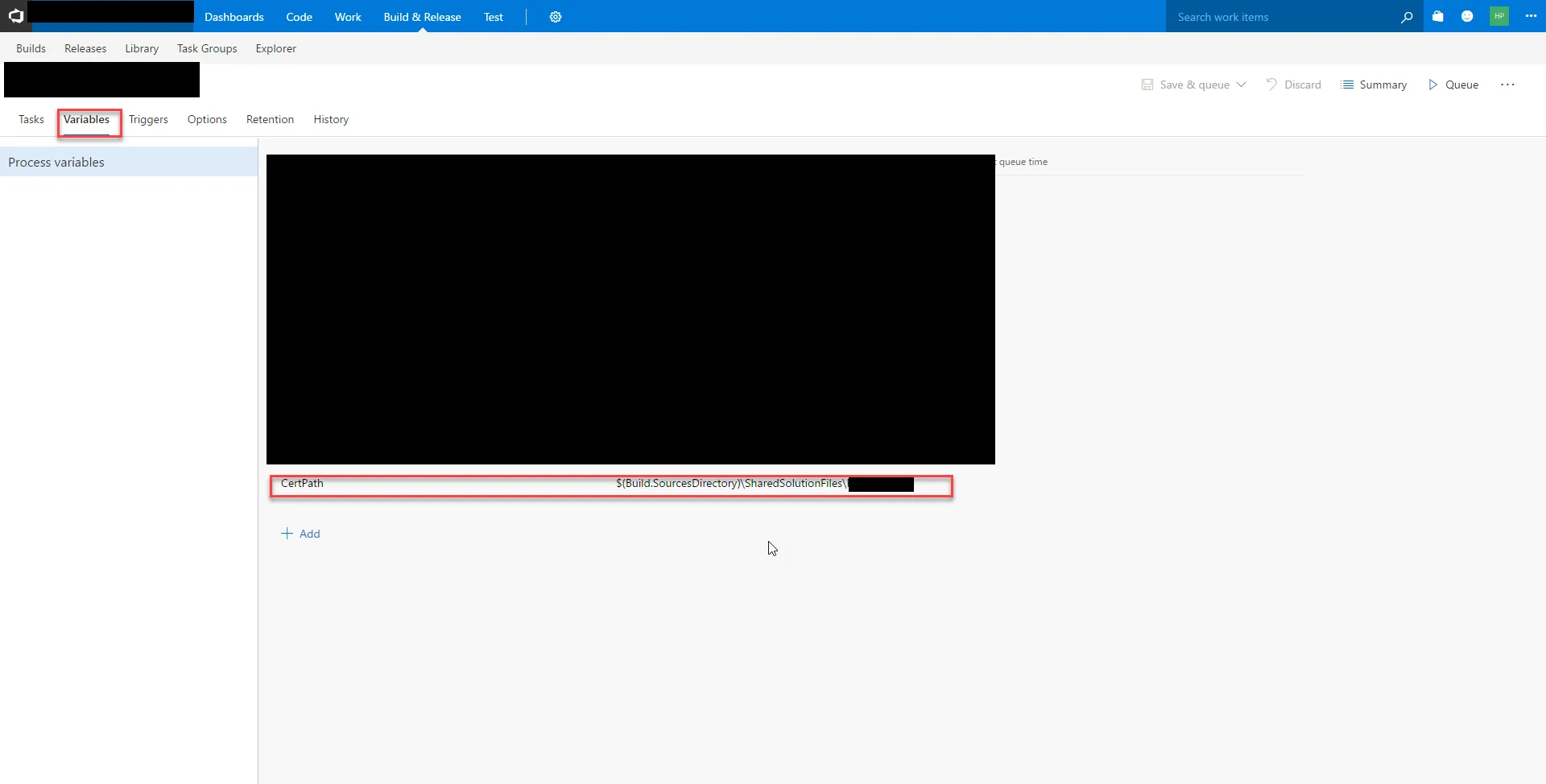Image resolution: width=1546 pixels, height=784 pixels.
Task: Open the Task Groups page
Action: point(207,48)
